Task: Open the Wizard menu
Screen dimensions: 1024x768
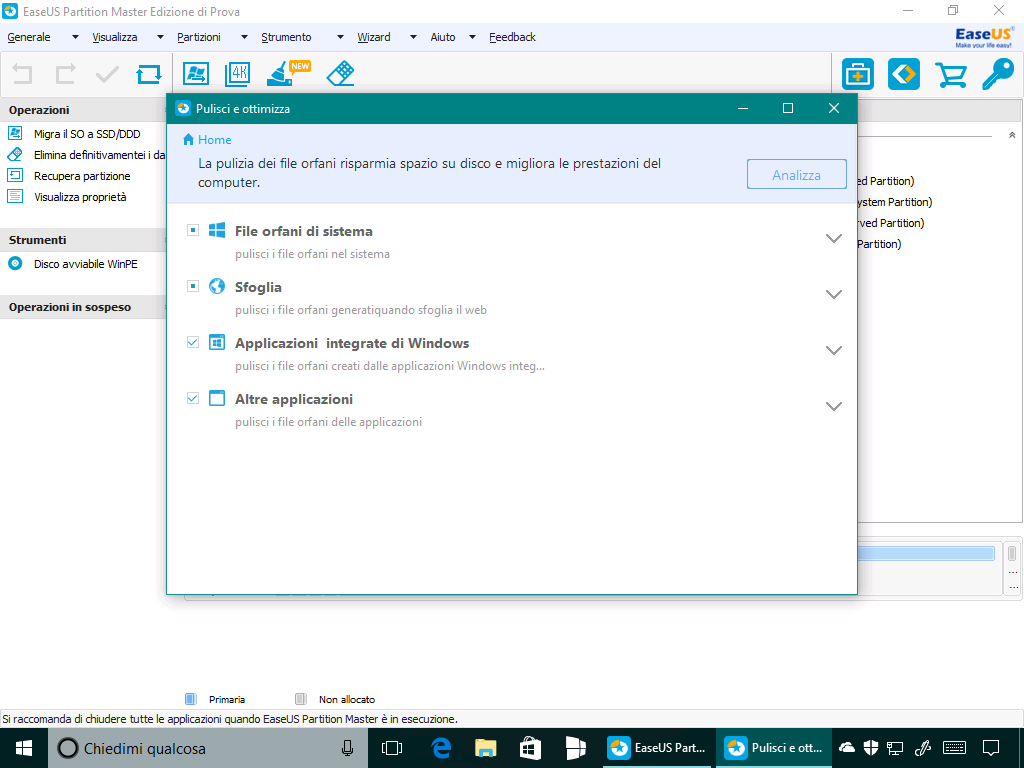Action: 374,37
